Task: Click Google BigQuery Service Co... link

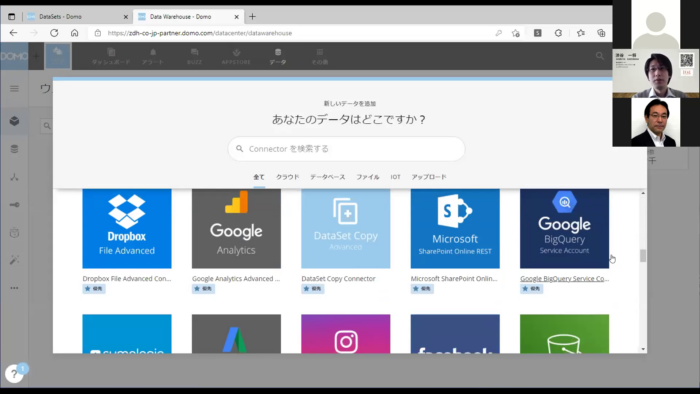Action: (564, 278)
